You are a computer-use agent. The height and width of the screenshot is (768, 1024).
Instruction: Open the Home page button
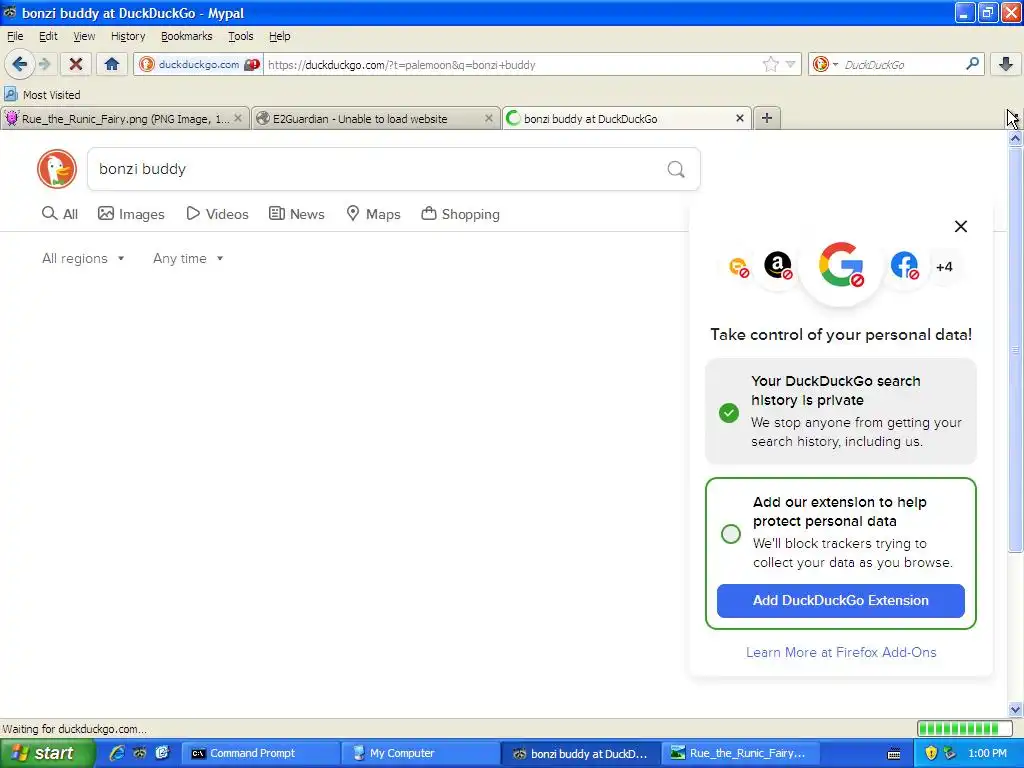[x=112, y=64]
